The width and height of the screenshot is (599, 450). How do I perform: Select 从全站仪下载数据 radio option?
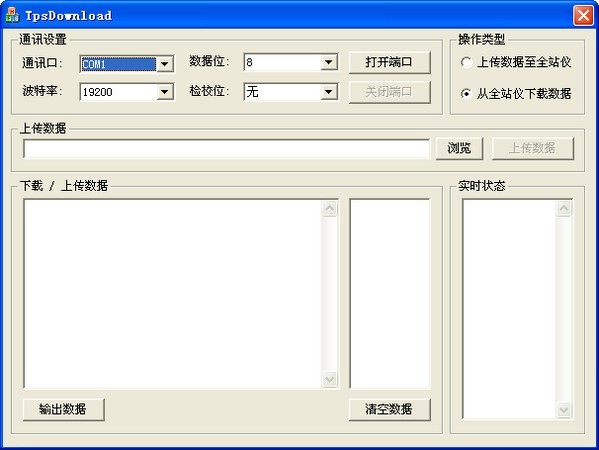(x=516, y=93)
